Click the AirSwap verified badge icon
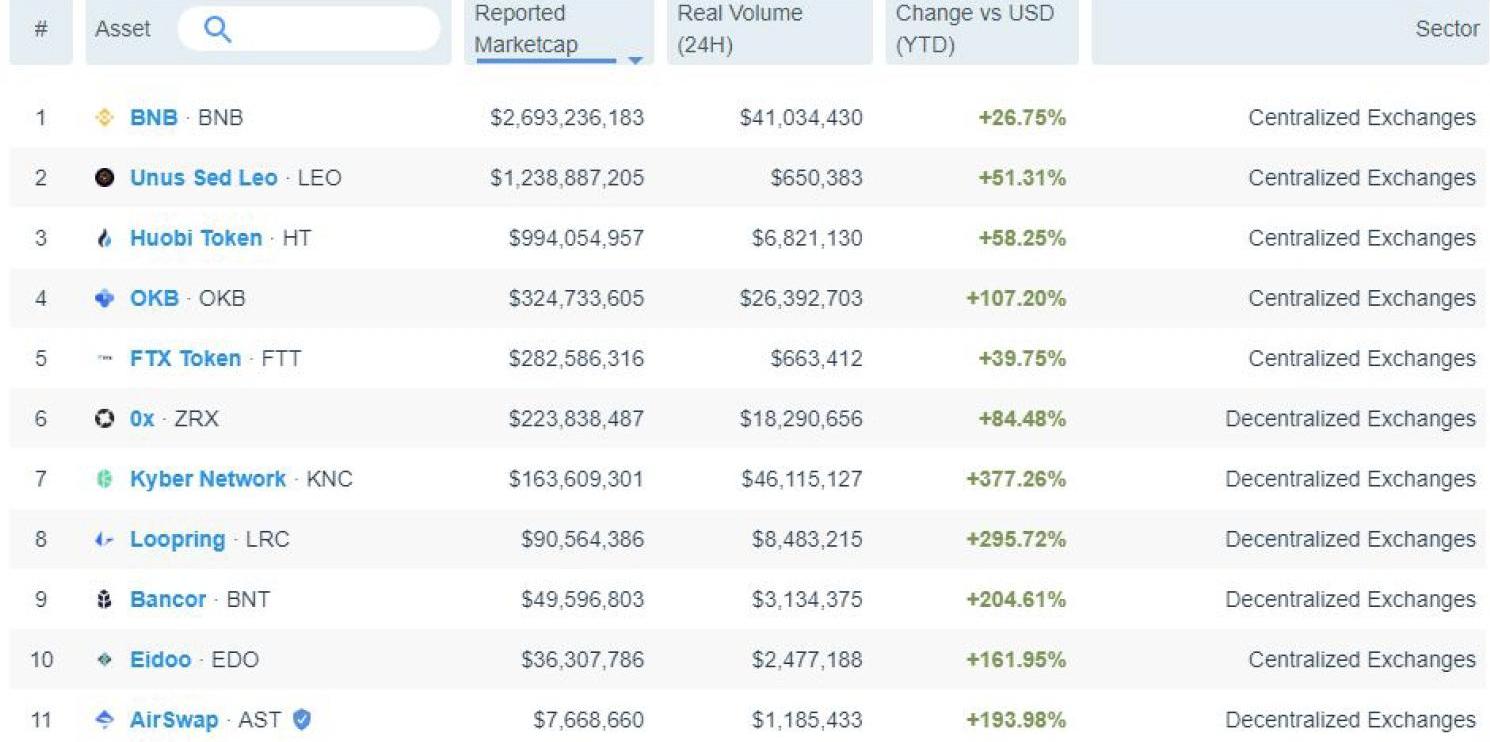 [x=302, y=719]
